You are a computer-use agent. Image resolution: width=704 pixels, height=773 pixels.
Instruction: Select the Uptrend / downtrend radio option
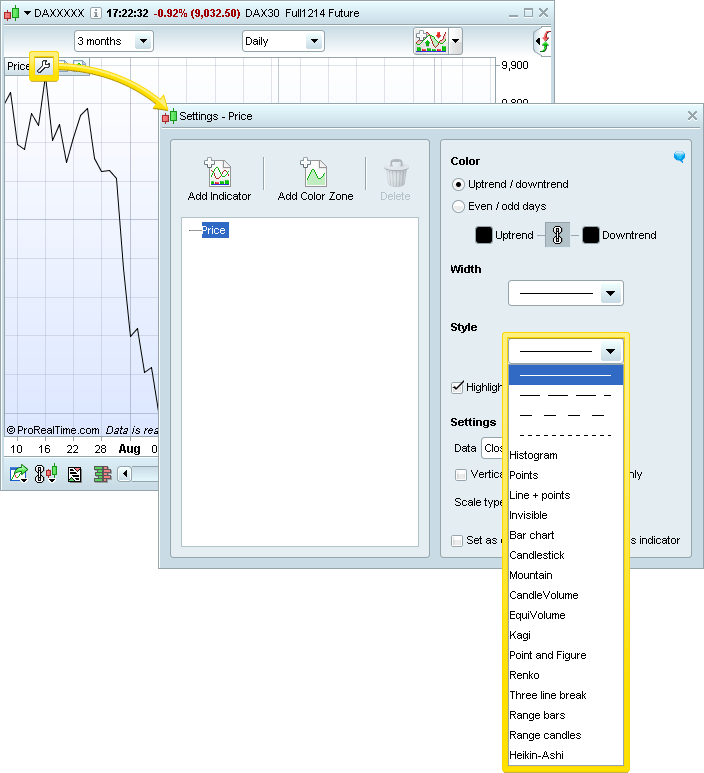(x=459, y=184)
